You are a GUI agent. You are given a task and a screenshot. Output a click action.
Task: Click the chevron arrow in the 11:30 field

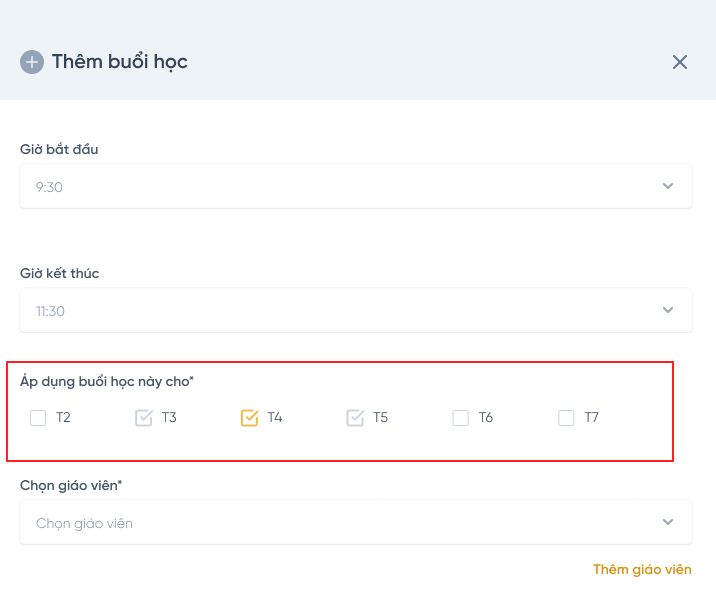point(668,310)
